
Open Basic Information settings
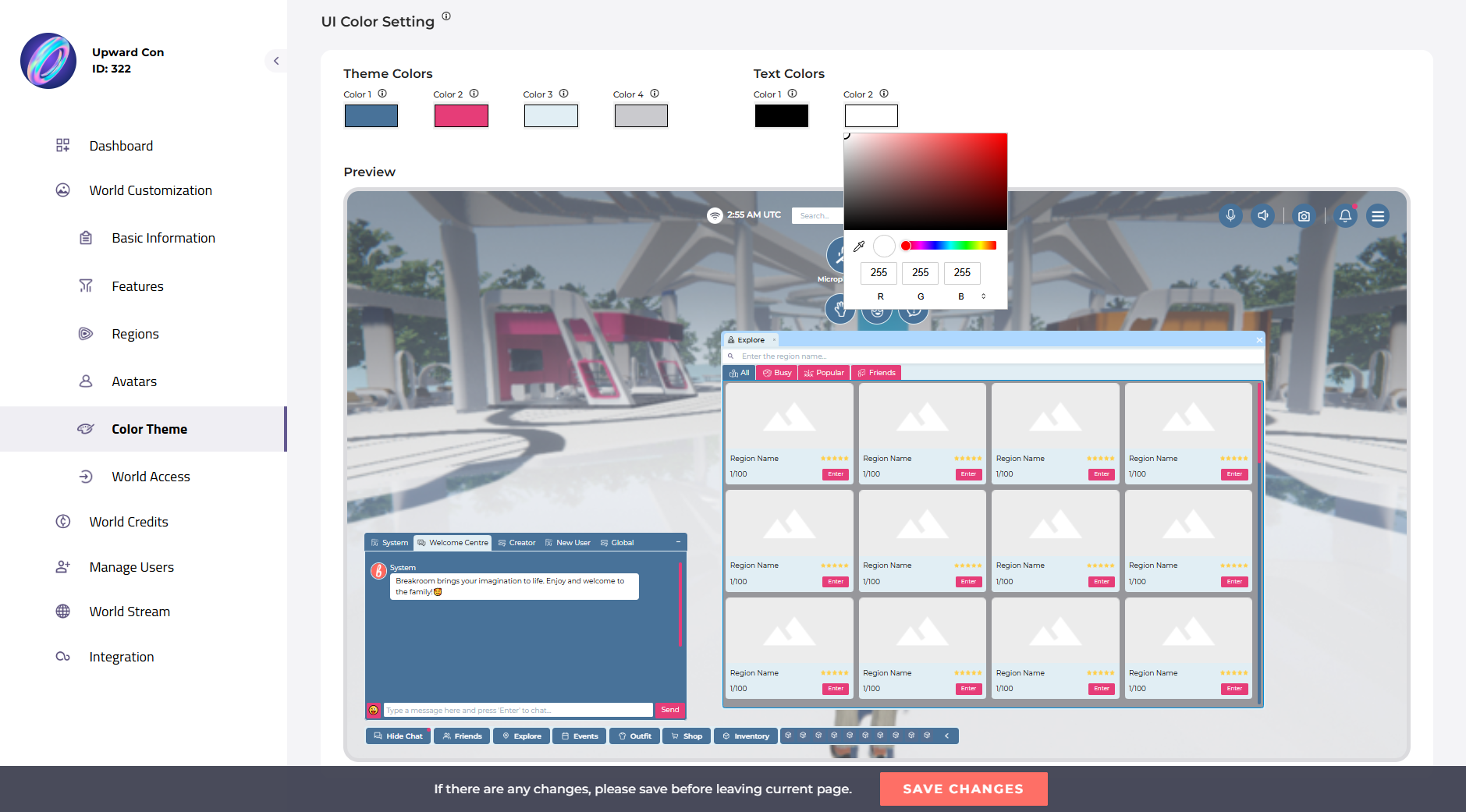[x=163, y=238]
